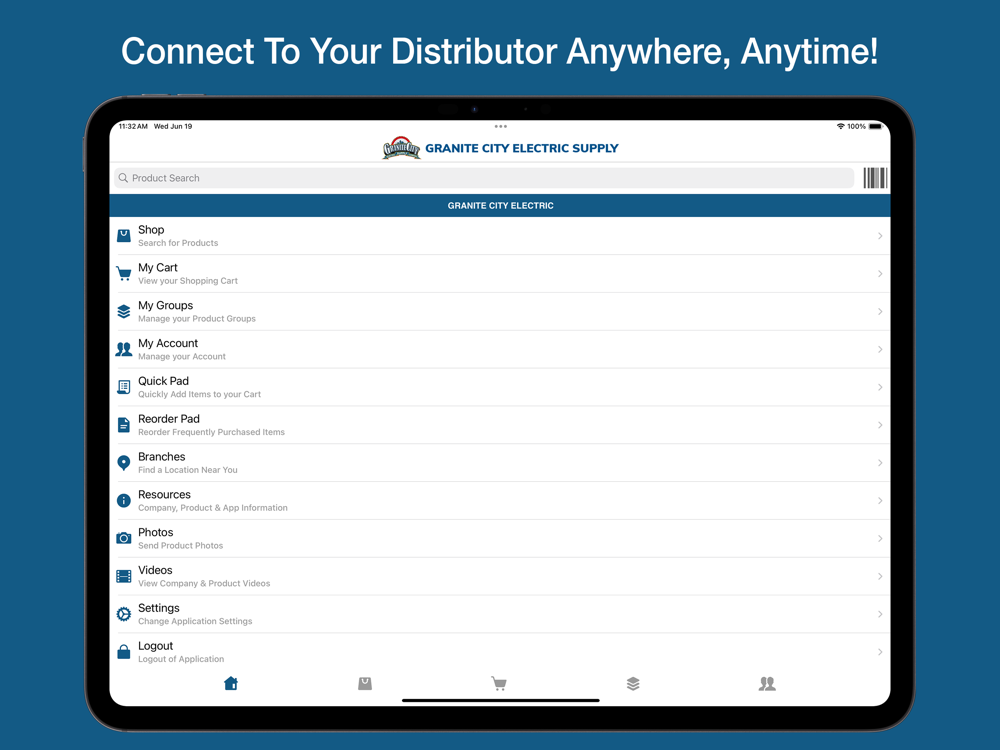Select the Cart tab in bottom bar
Screen dimensions: 1000x750
tap(499, 684)
